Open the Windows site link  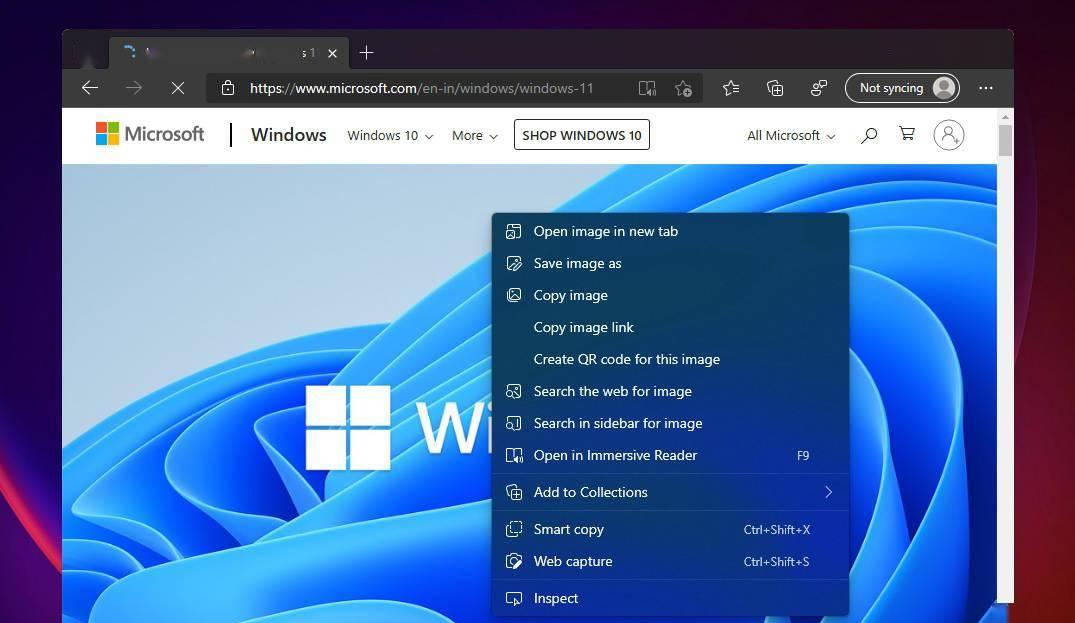coord(289,134)
